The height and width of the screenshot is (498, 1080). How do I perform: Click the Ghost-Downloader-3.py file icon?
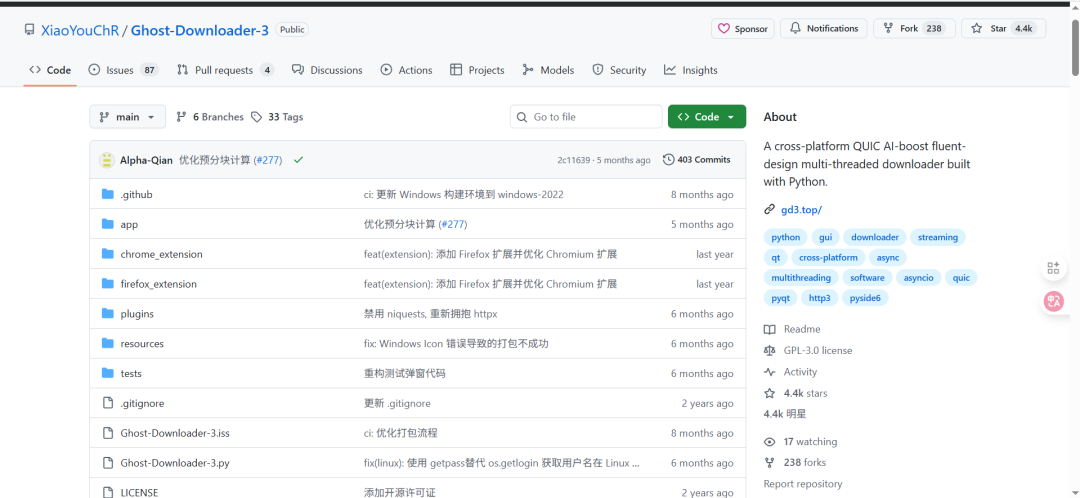point(107,462)
